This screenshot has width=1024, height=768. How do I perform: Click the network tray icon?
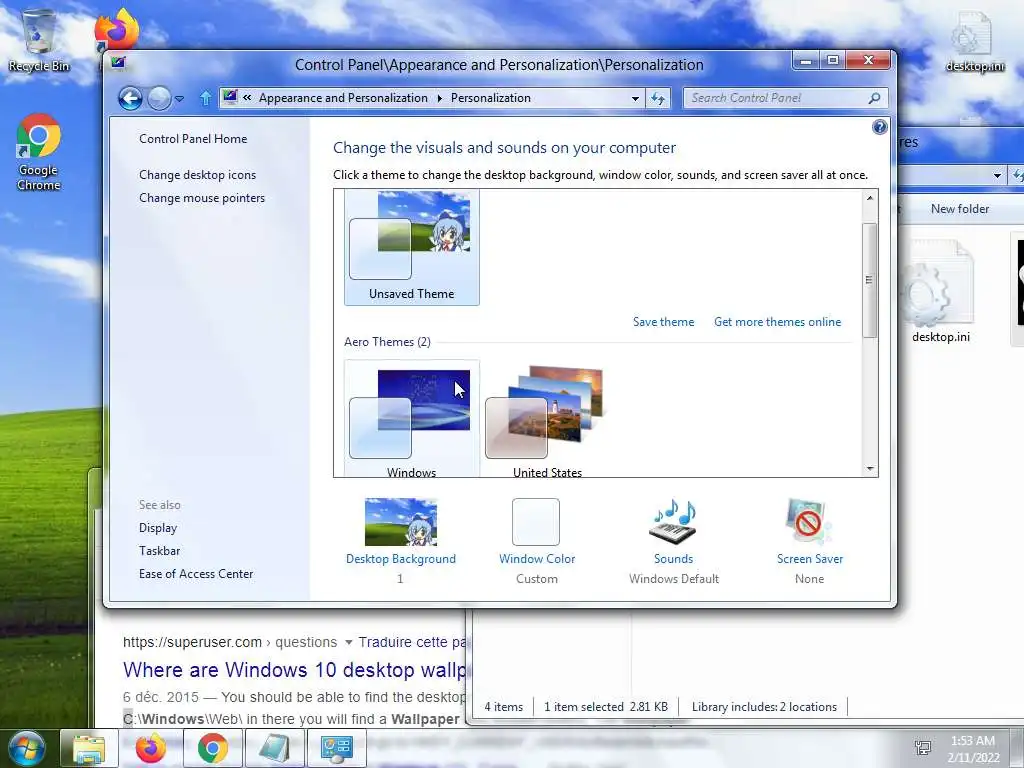(x=922, y=748)
